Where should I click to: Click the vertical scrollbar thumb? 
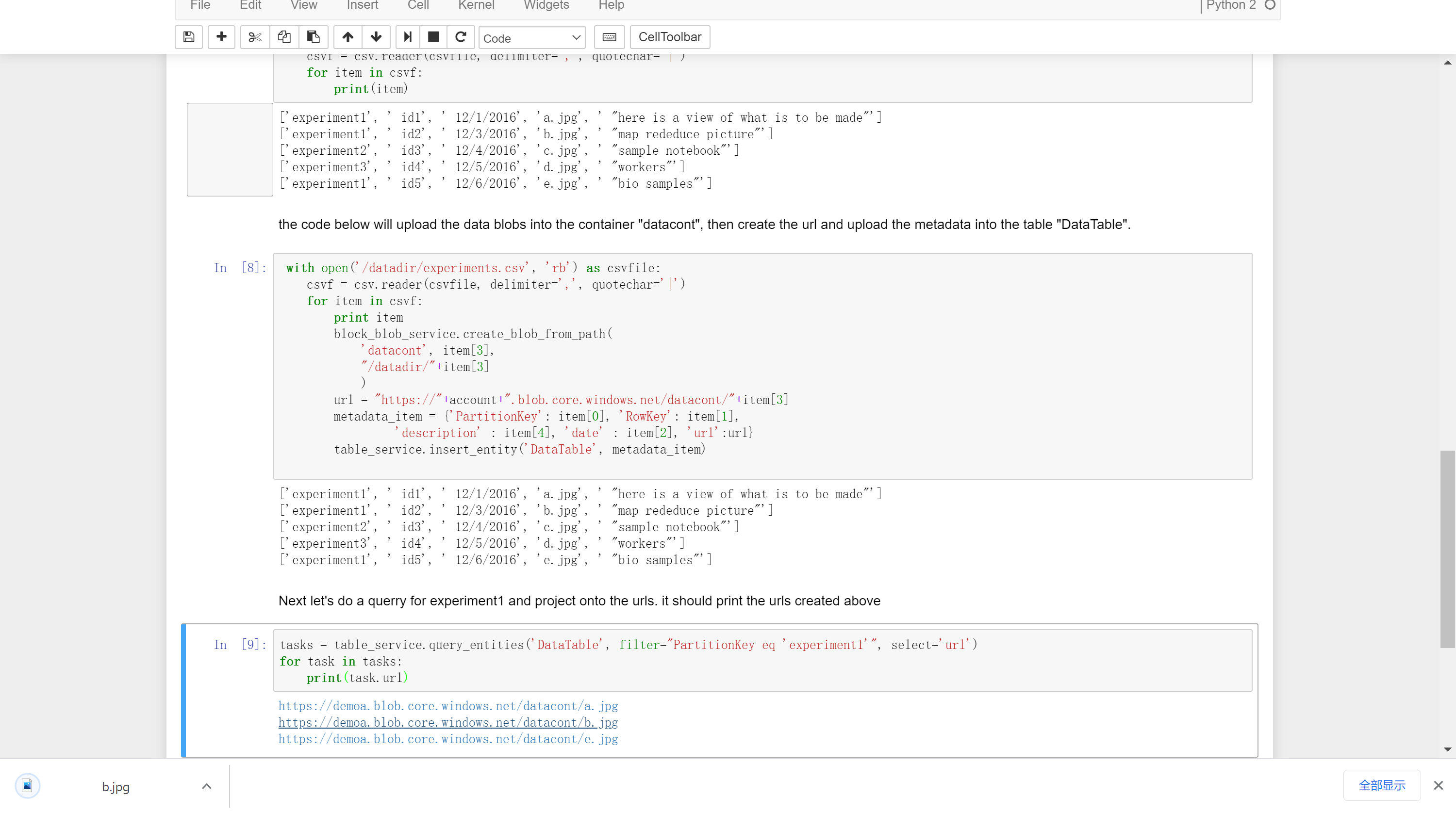[x=1448, y=549]
